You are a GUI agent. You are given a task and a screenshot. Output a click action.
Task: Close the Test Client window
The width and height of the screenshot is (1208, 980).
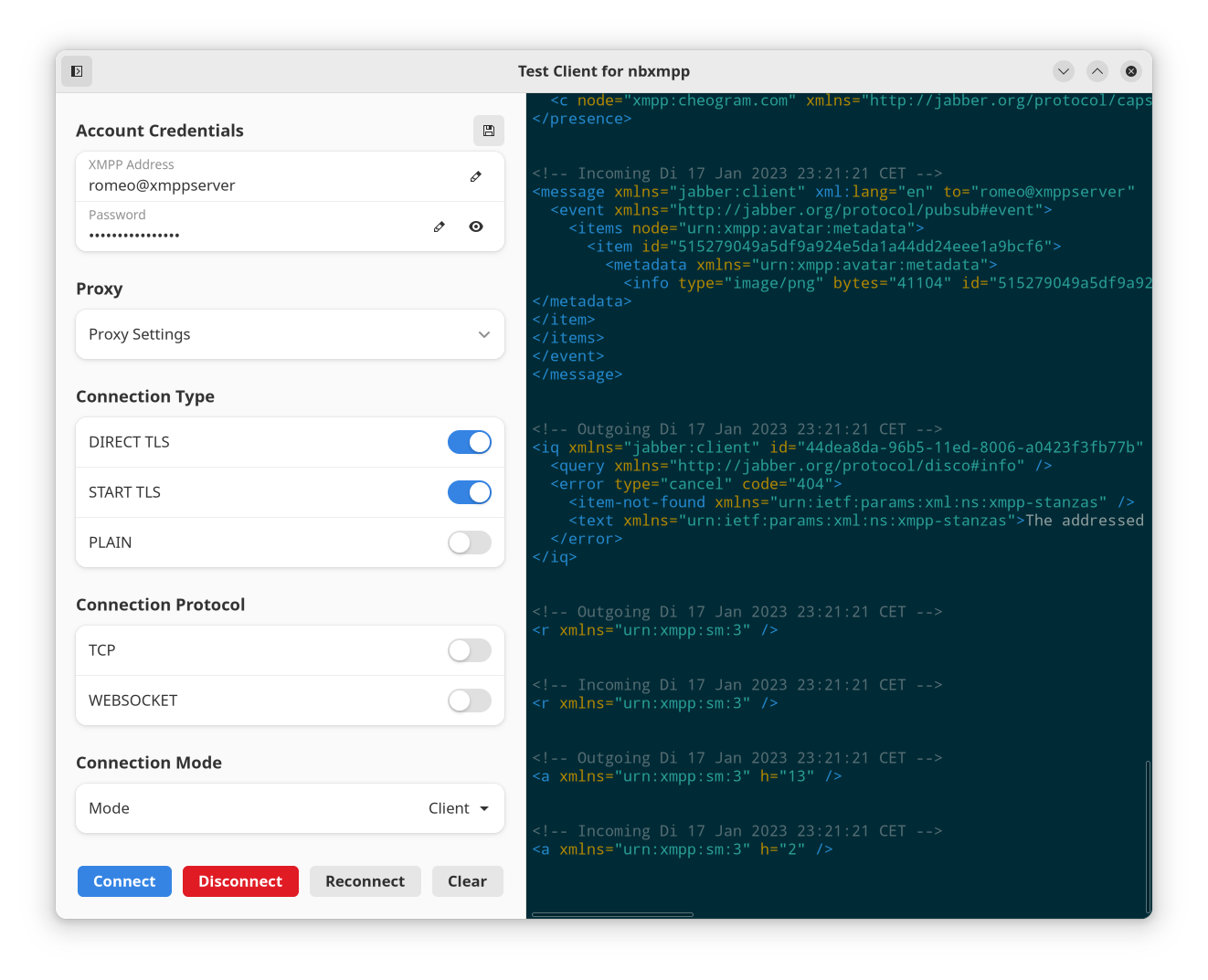tap(1131, 71)
